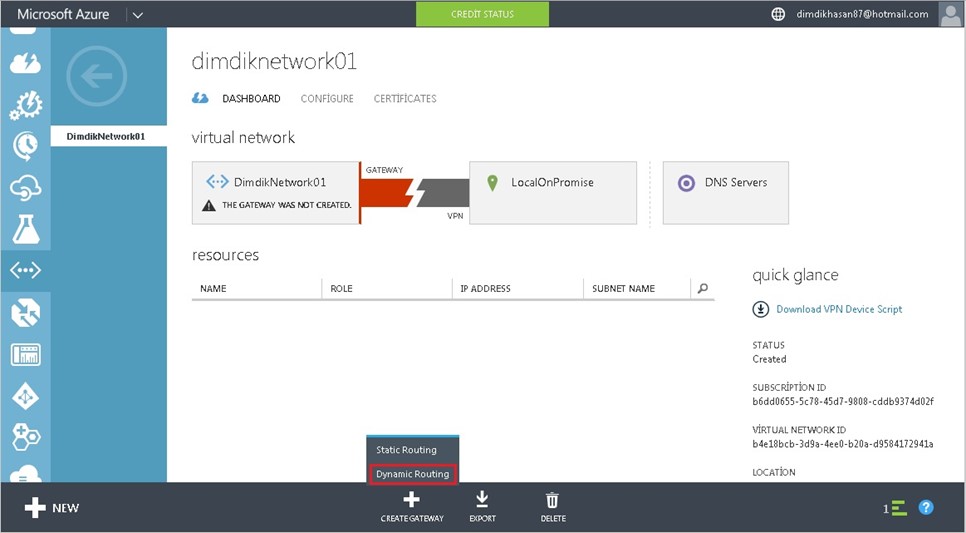Click the quick start cloud icon
This screenshot has height=533, width=966.
point(200,99)
